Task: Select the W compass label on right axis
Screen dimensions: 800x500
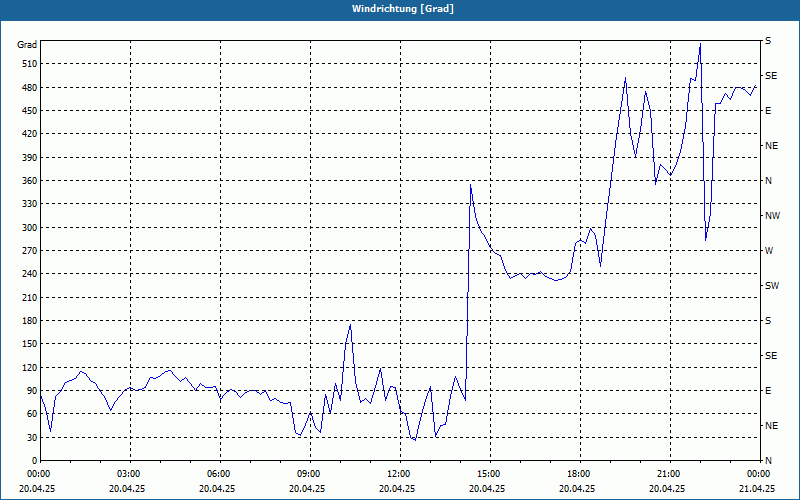Action: pos(769,251)
